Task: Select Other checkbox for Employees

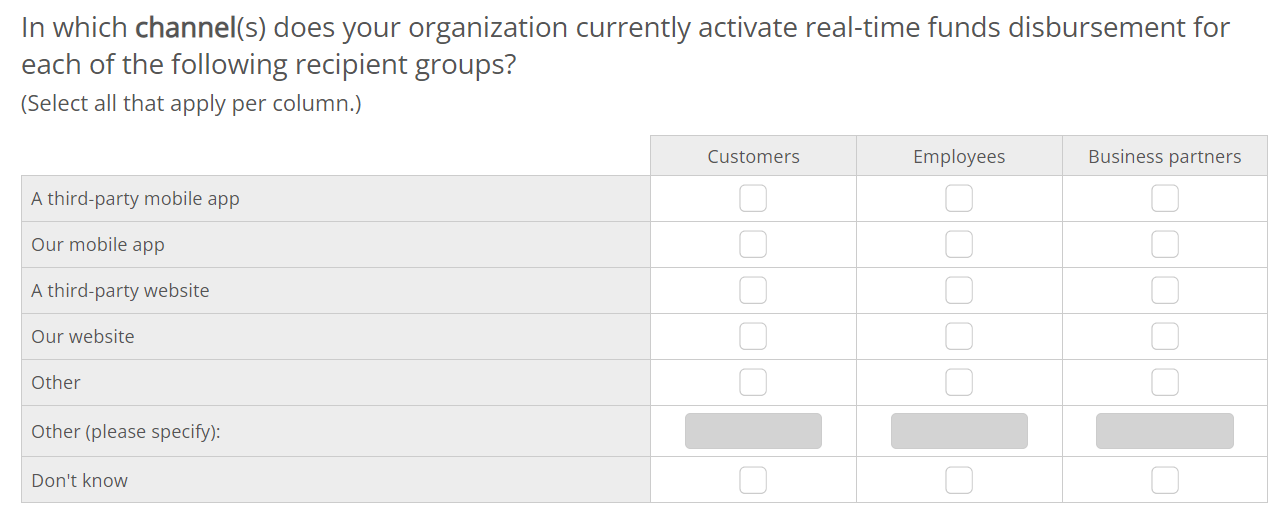Action: 959,382
